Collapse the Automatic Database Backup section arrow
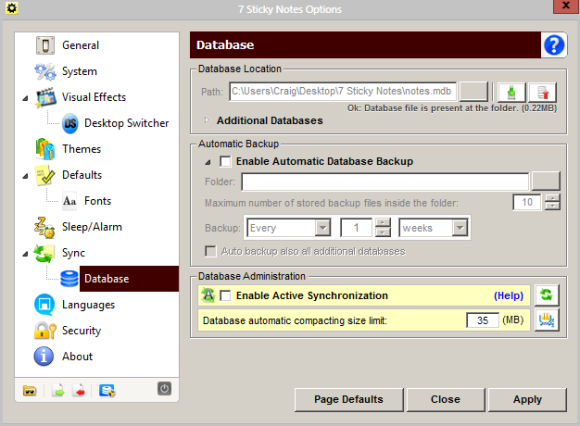This screenshot has height=426, width=580. [x=208, y=162]
